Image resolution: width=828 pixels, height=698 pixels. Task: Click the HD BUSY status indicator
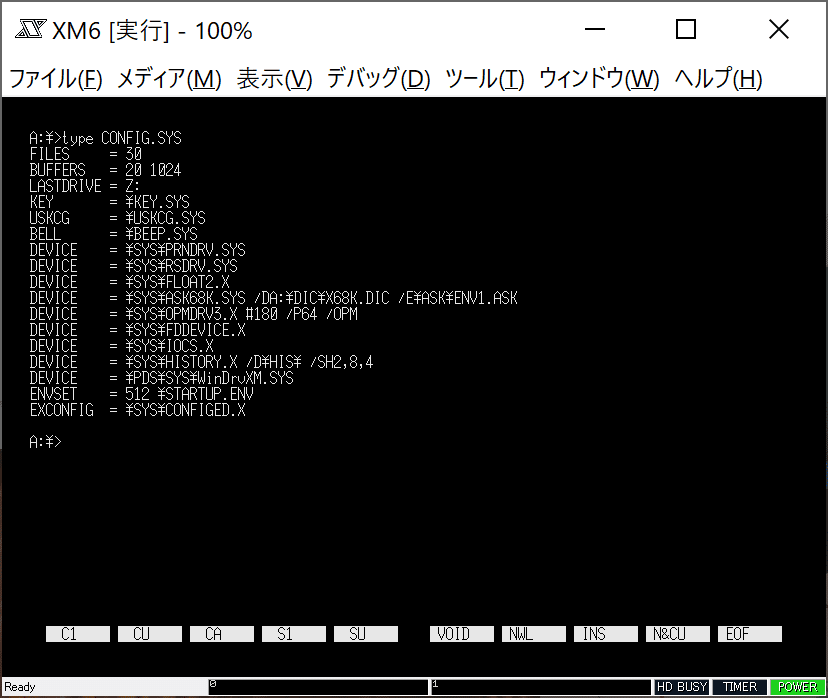682,687
